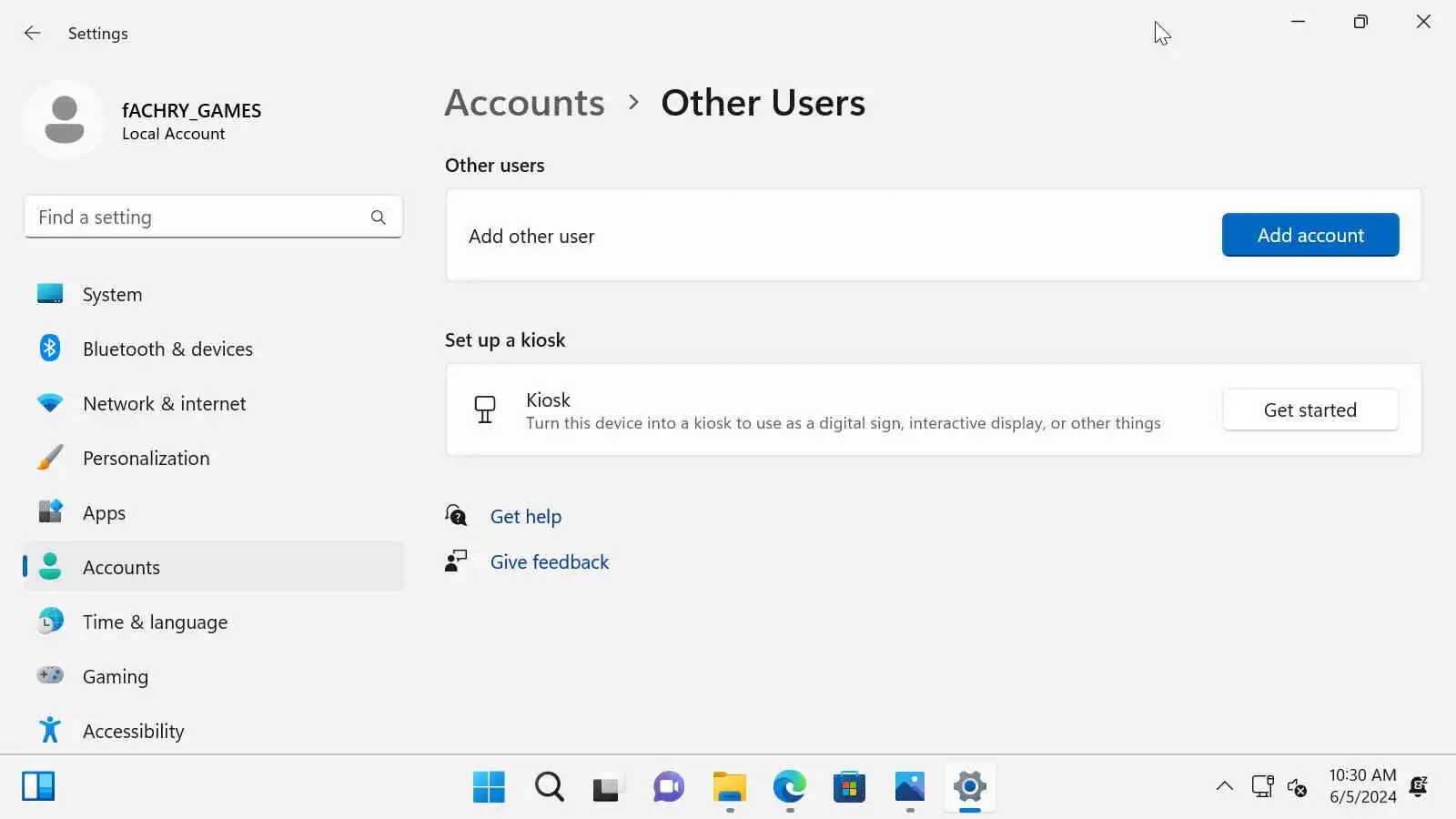The image size is (1456, 819).
Task: Open Network & internet settings
Action: [164, 404]
